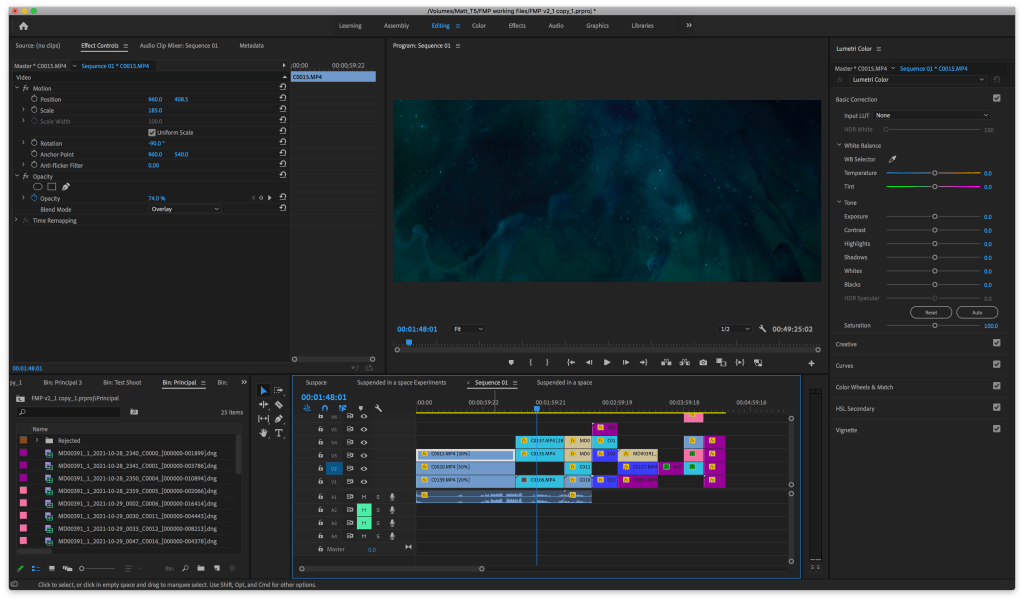Viewport: 1024px width, 601px height.
Task: Select the Type tool
Action: (x=278, y=433)
